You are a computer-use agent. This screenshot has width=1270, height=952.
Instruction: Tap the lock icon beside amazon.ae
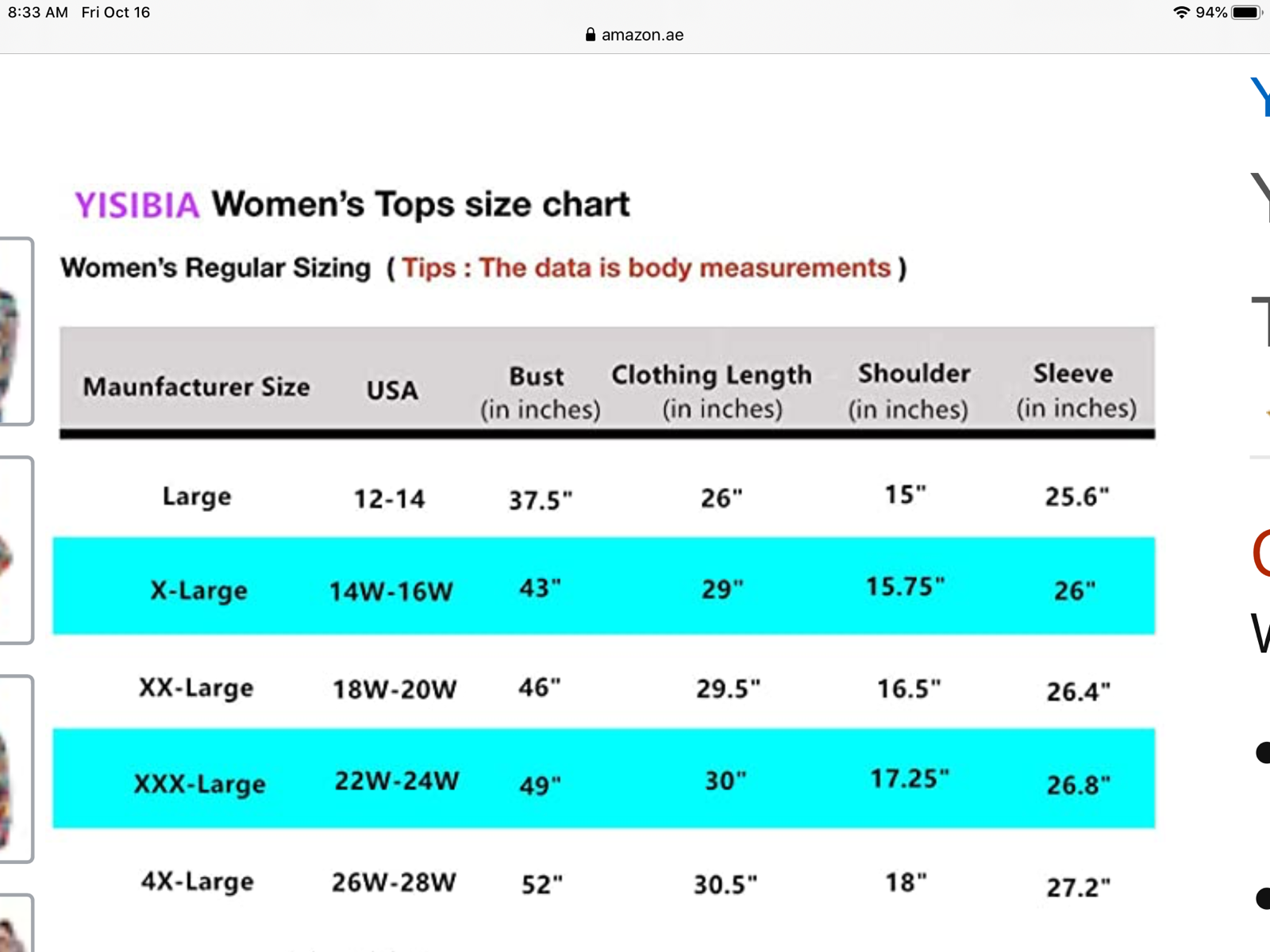coord(591,34)
